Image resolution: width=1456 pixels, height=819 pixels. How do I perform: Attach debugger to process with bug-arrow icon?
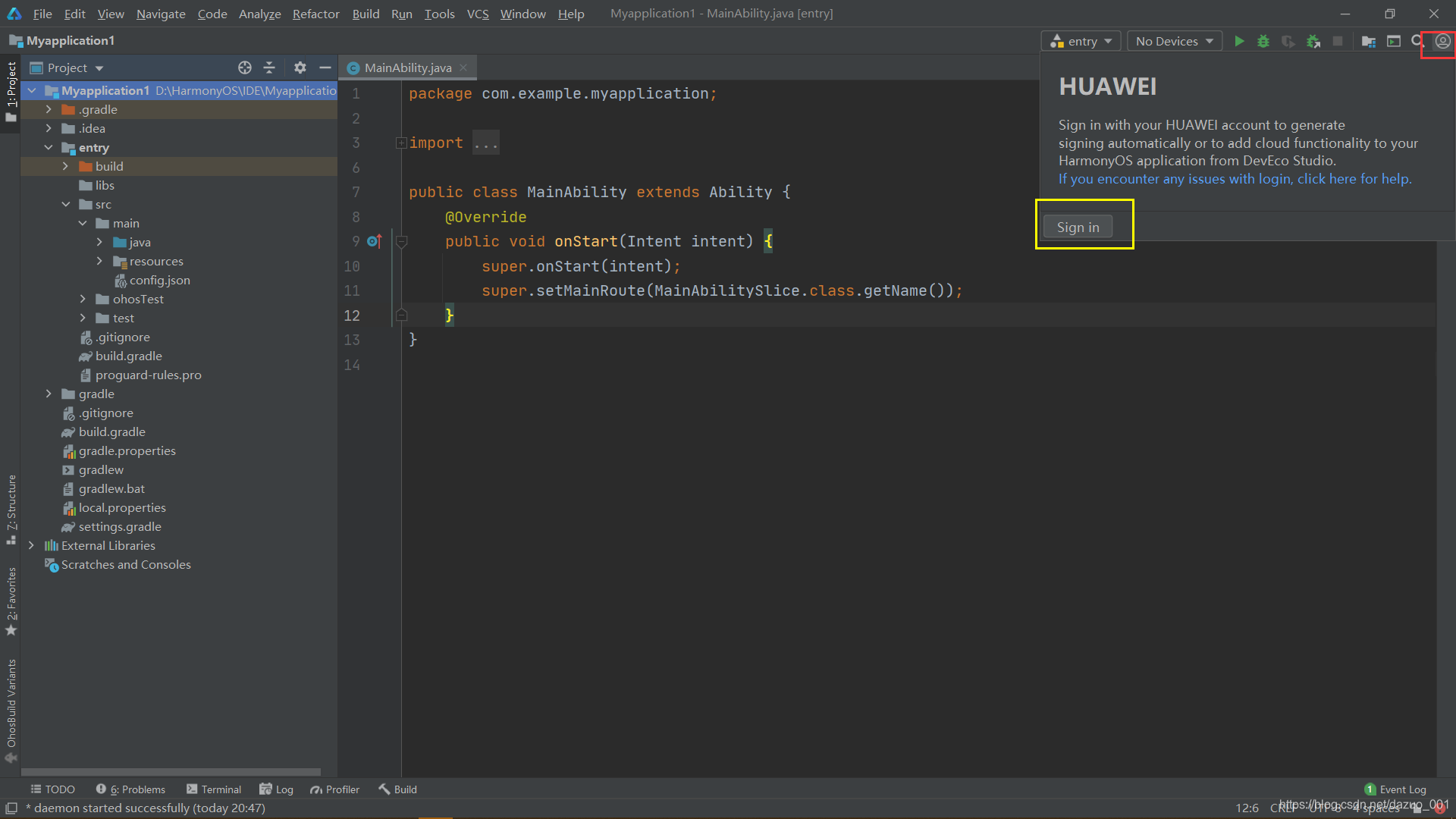tap(1313, 41)
